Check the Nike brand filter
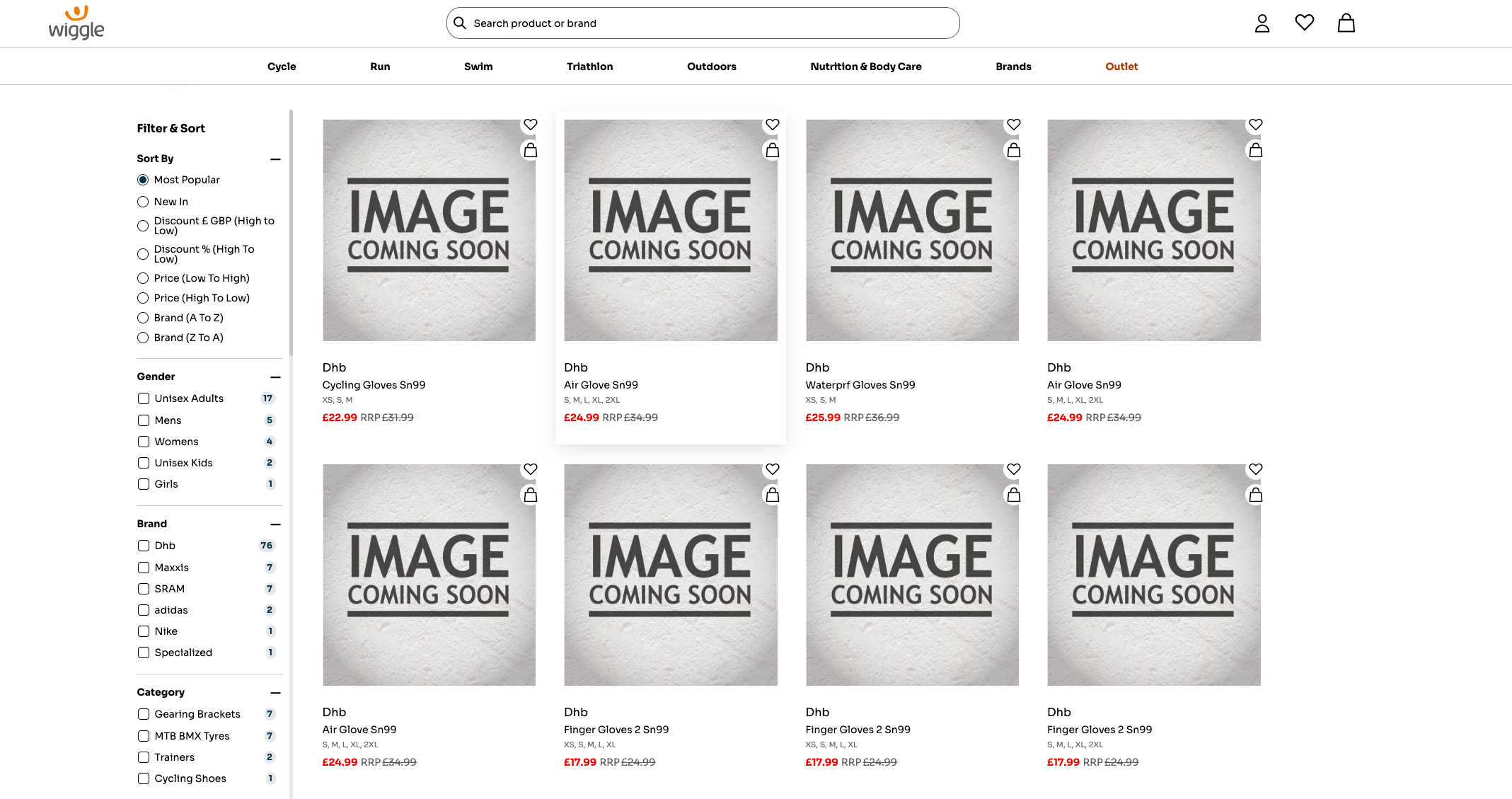Image resolution: width=1512 pixels, height=799 pixels. pyautogui.click(x=144, y=631)
